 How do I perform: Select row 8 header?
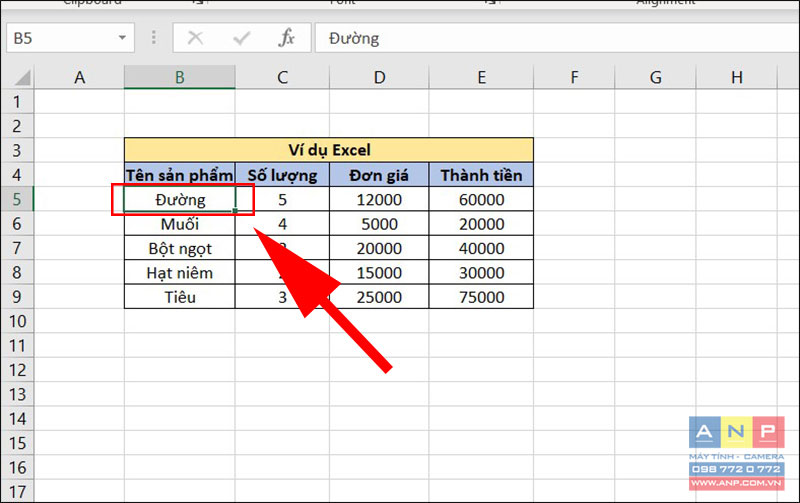pos(17,272)
